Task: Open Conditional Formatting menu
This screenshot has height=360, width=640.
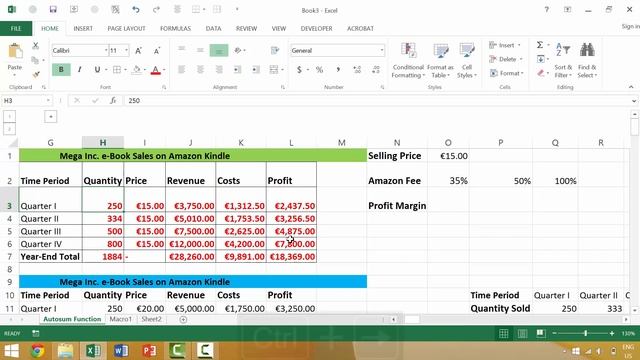Action: (x=408, y=60)
